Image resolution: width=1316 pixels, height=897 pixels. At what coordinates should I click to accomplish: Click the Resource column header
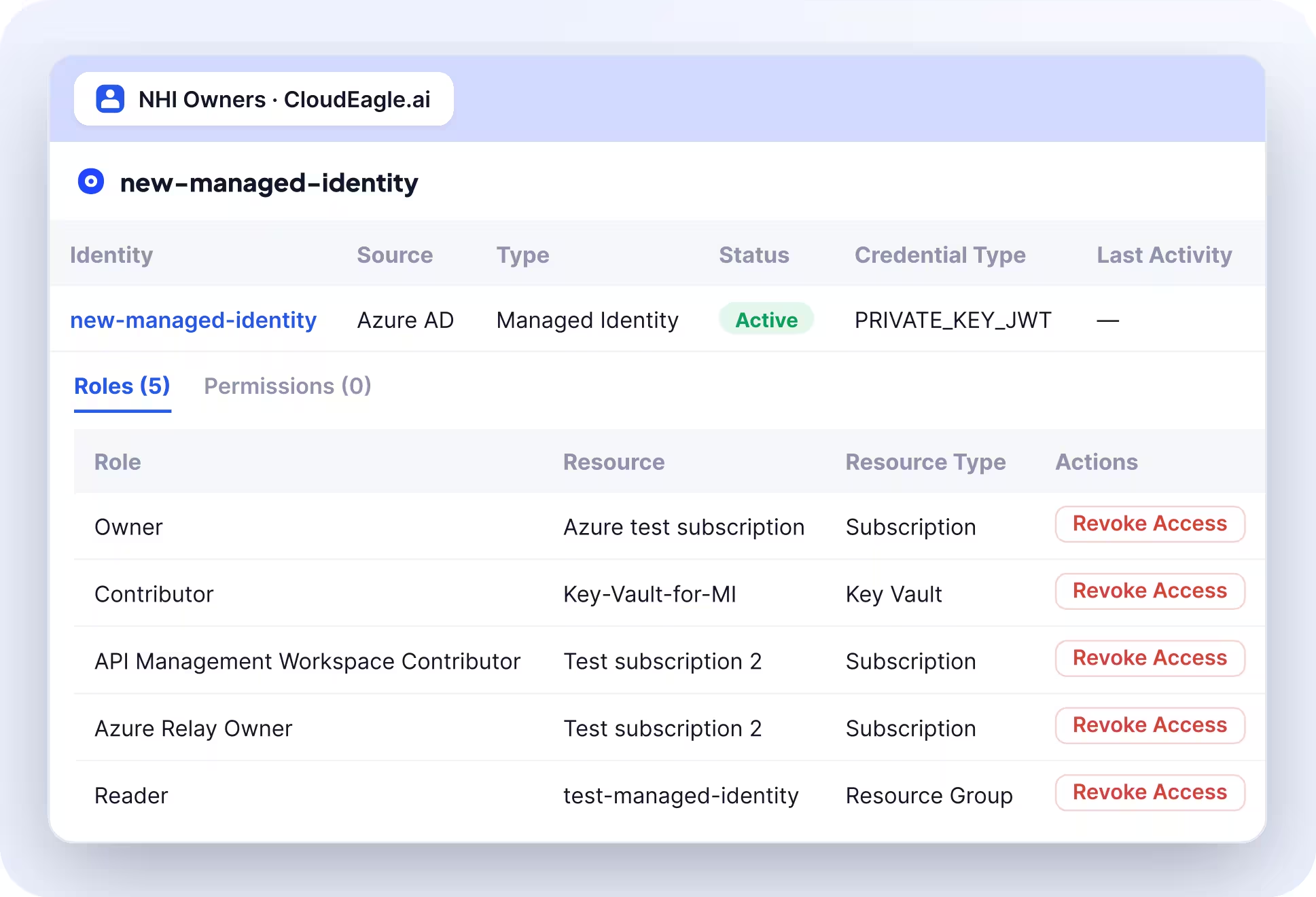[x=614, y=462]
